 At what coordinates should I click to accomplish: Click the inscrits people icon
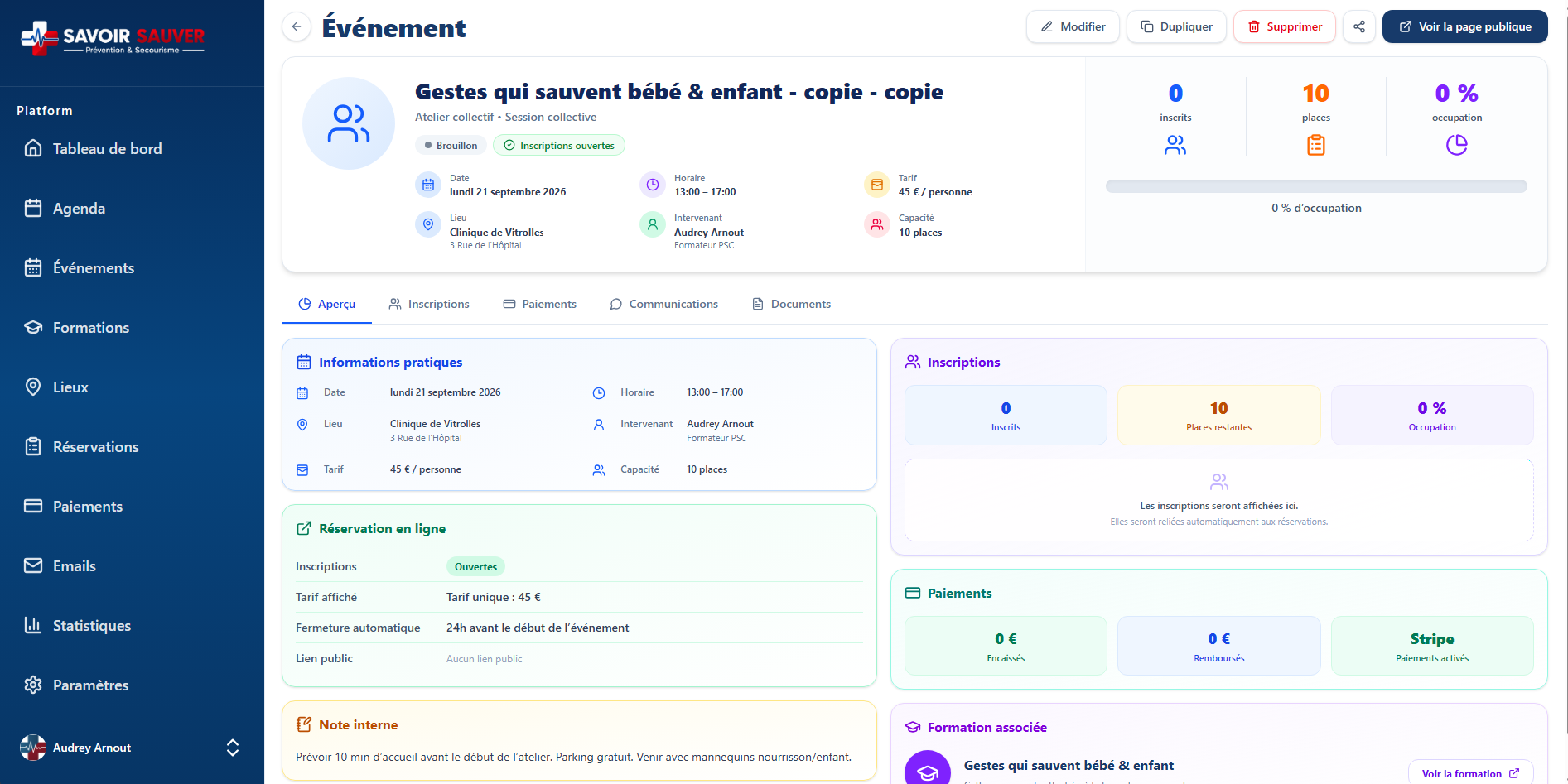pos(1175,145)
